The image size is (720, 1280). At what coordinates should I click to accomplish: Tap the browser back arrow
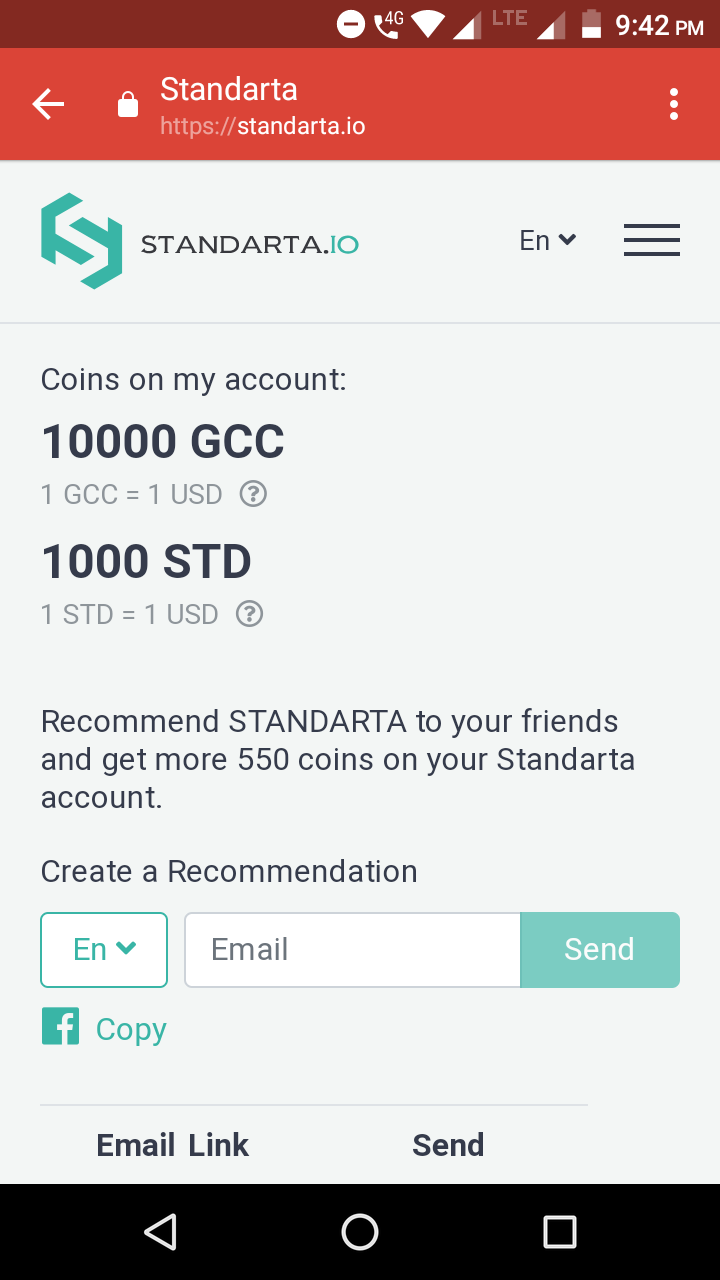[48, 104]
